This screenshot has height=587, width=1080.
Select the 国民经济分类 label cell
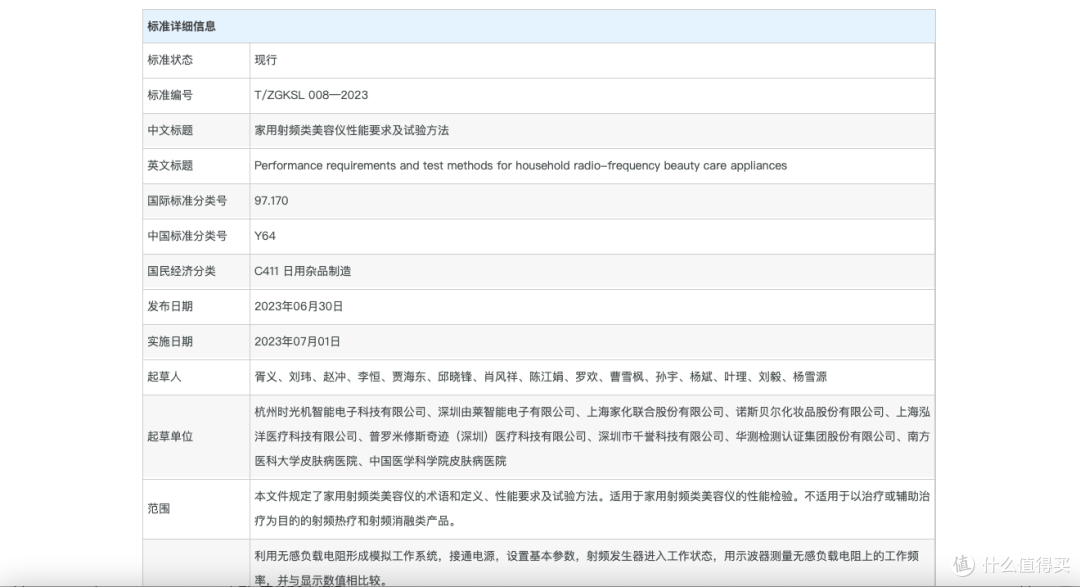tap(196, 271)
